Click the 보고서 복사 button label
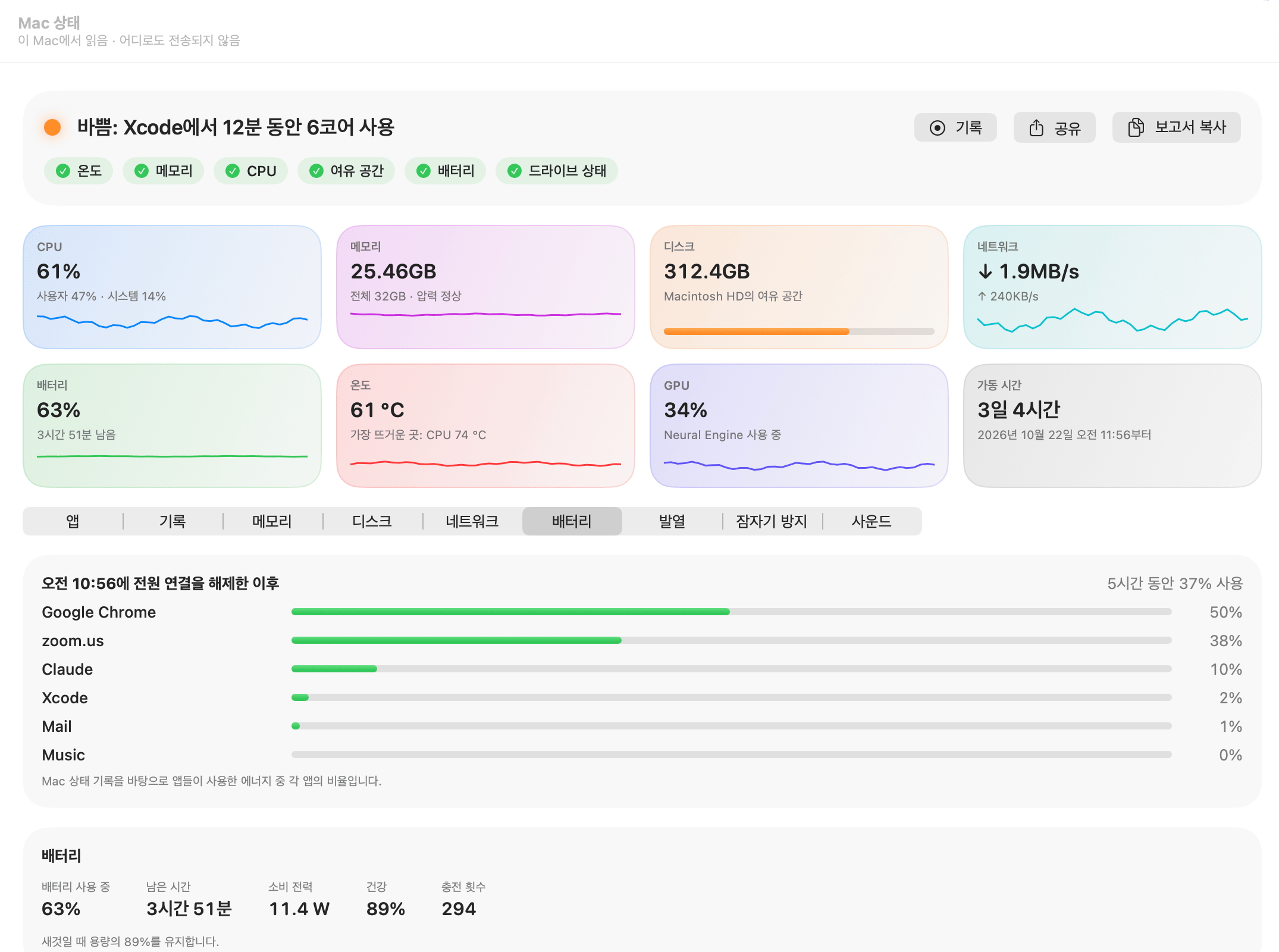Image resolution: width=1279 pixels, height=952 pixels. pos(1190,127)
